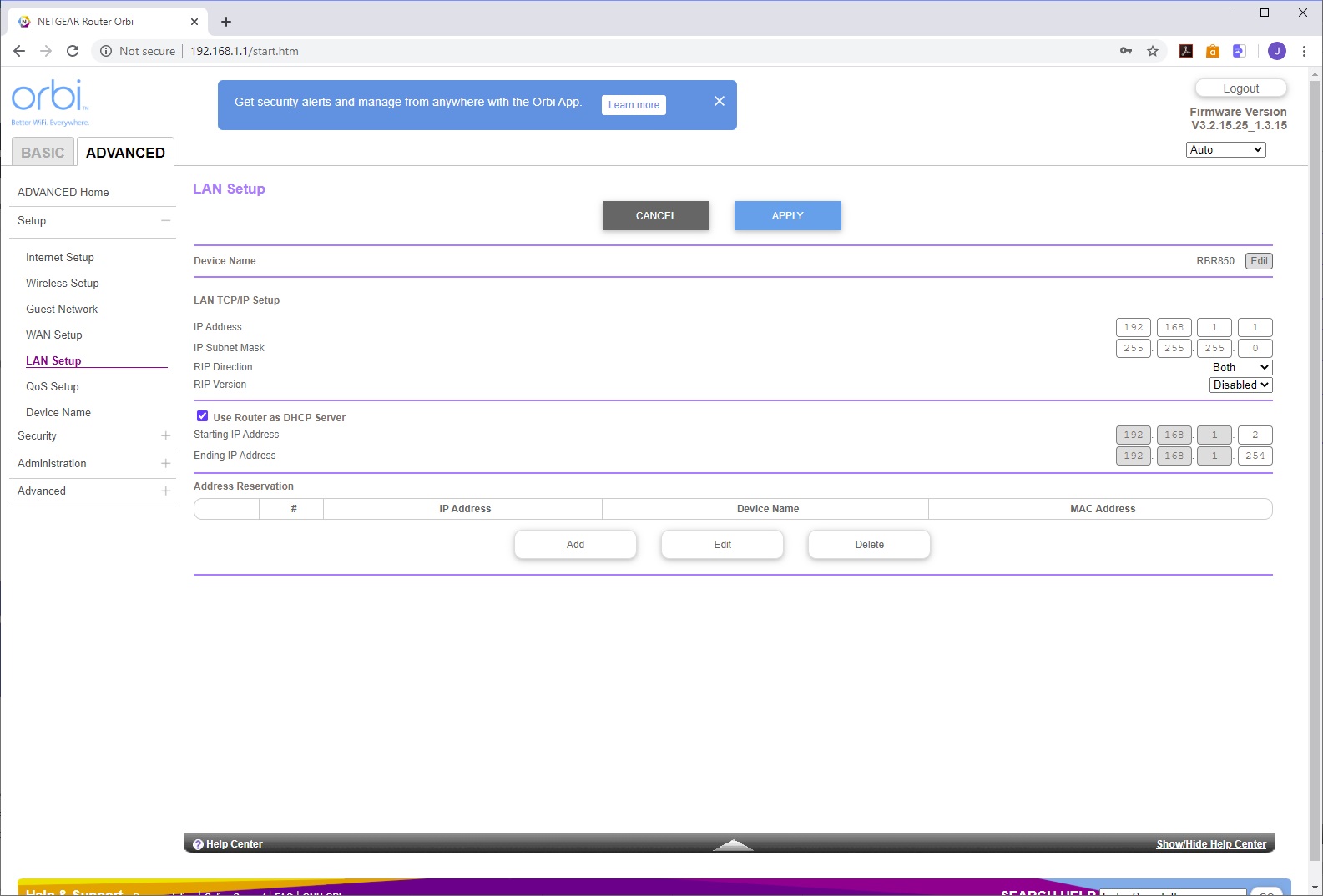Bookmark this page with the star icon
The height and width of the screenshot is (896, 1323).
point(1153,51)
